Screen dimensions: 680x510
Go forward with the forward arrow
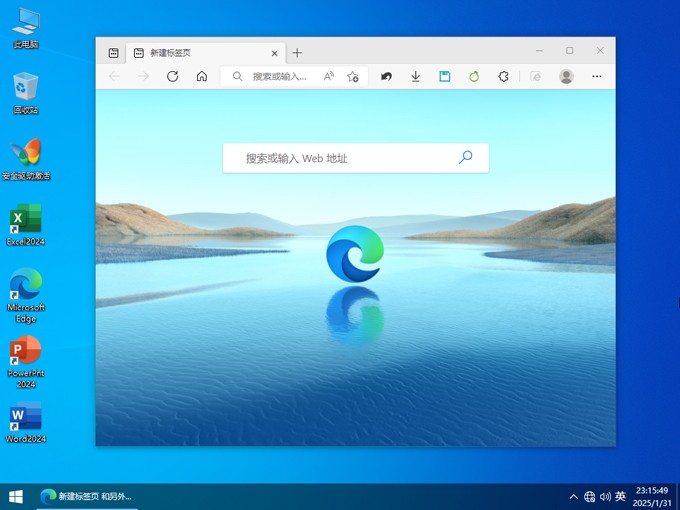pyautogui.click(x=143, y=76)
